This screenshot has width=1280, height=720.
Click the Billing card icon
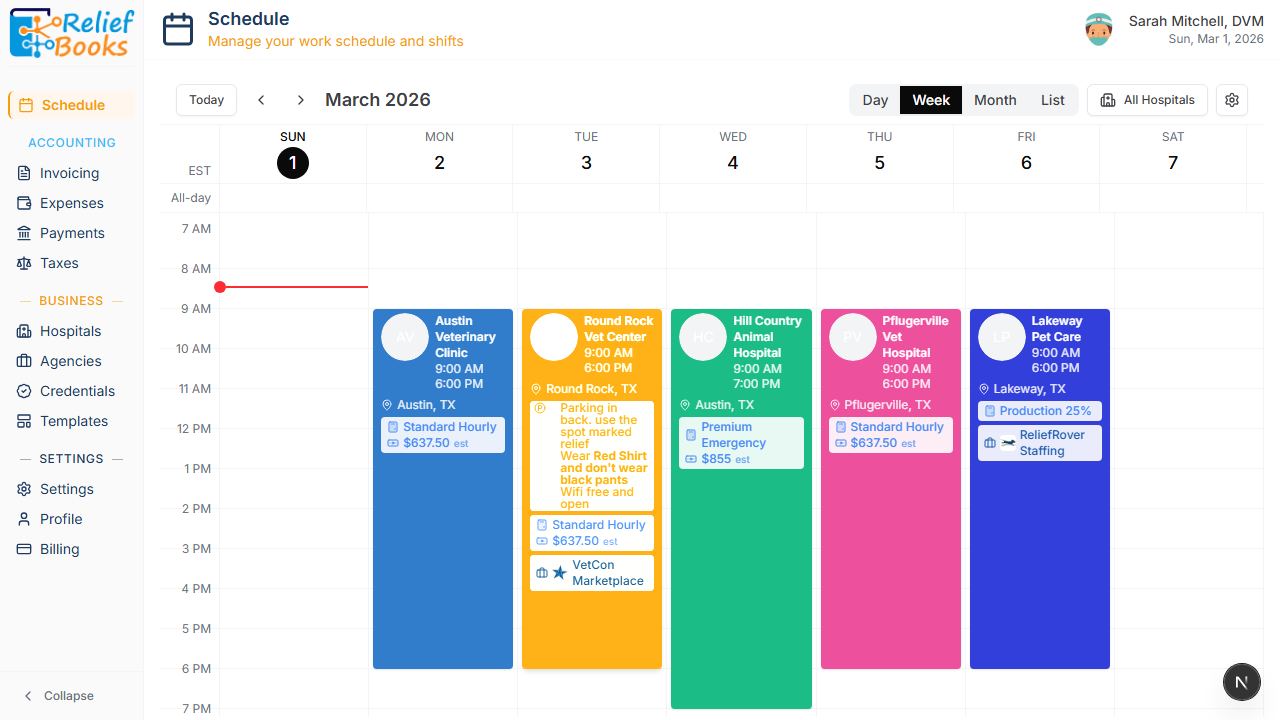point(24,549)
